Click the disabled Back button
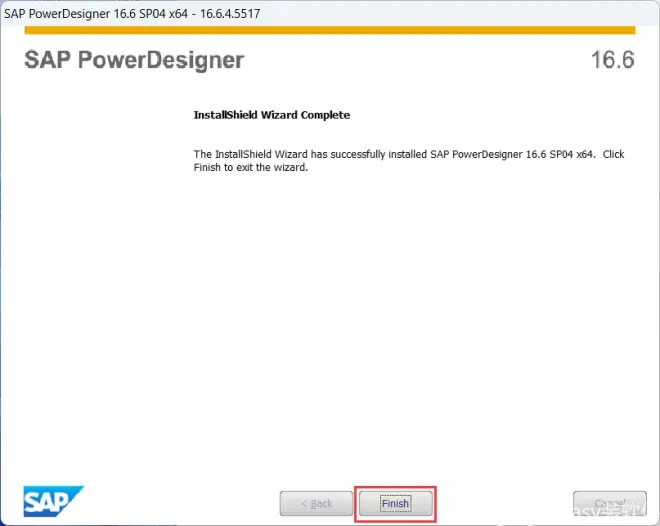The height and width of the screenshot is (526, 660). pos(316,503)
